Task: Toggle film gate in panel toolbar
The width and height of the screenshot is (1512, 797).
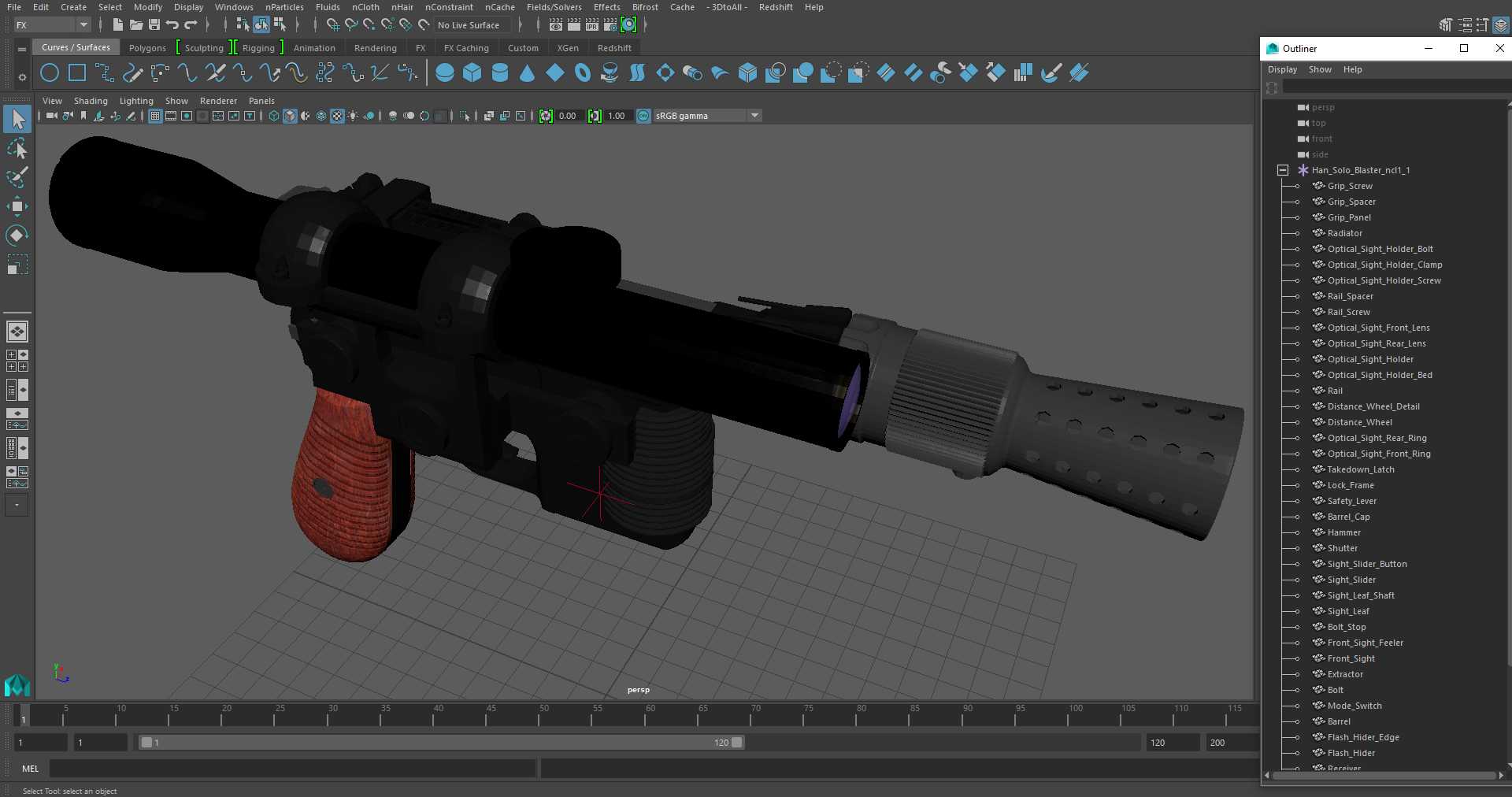Action: pyautogui.click(x=171, y=116)
